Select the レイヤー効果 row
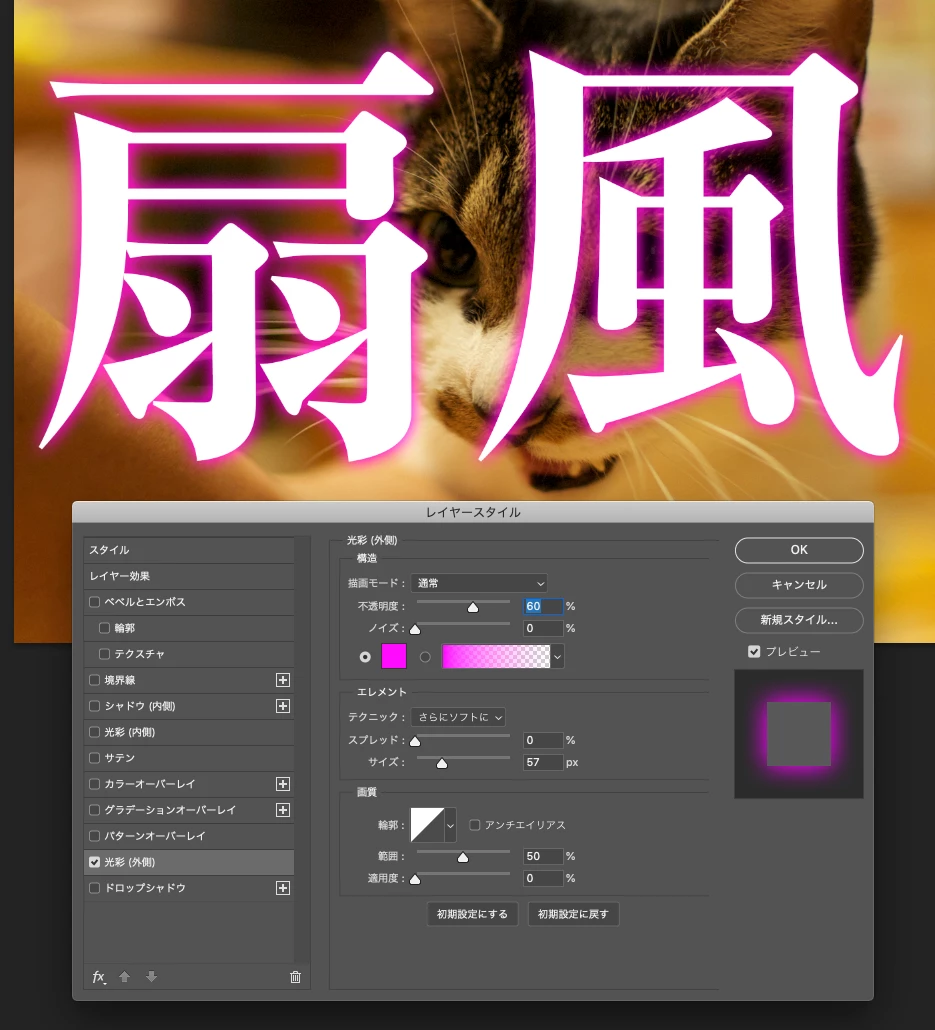The height and width of the screenshot is (1030, 935). pyautogui.click(x=189, y=576)
